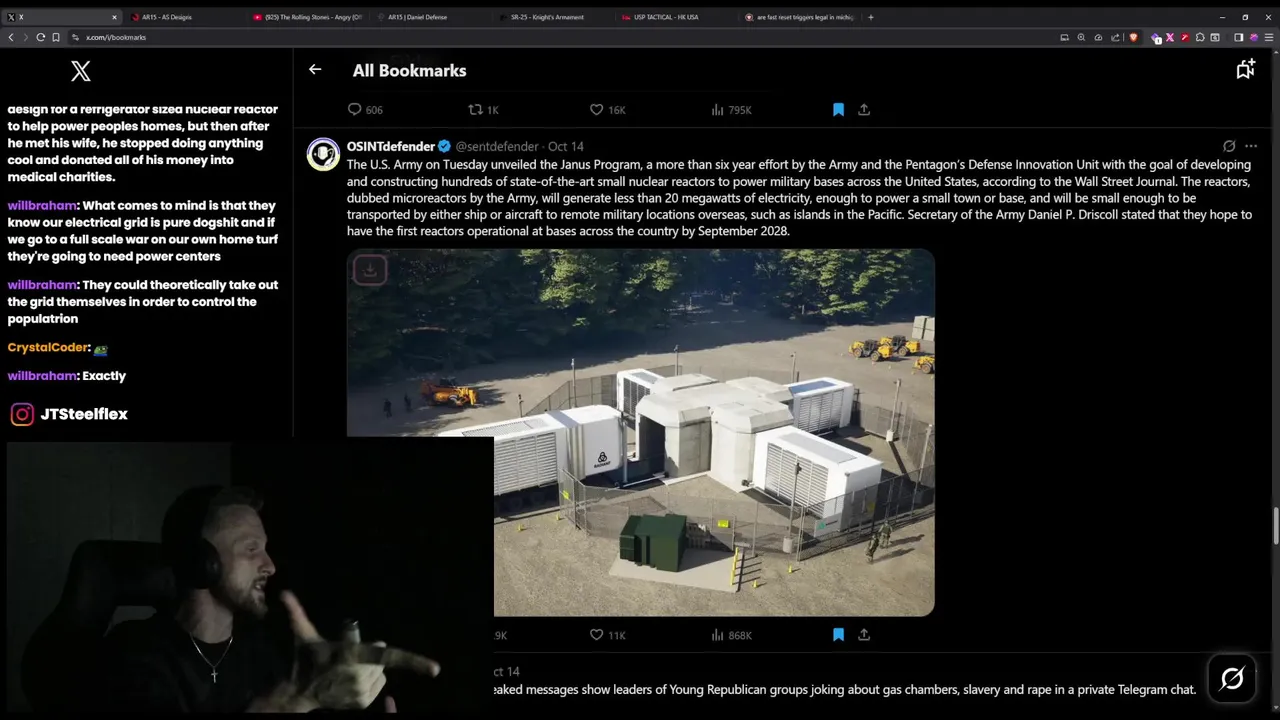Viewport: 1280px width, 720px height.
Task: Switch to the Rolling Stones - Angry tab
Action: (x=305, y=17)
